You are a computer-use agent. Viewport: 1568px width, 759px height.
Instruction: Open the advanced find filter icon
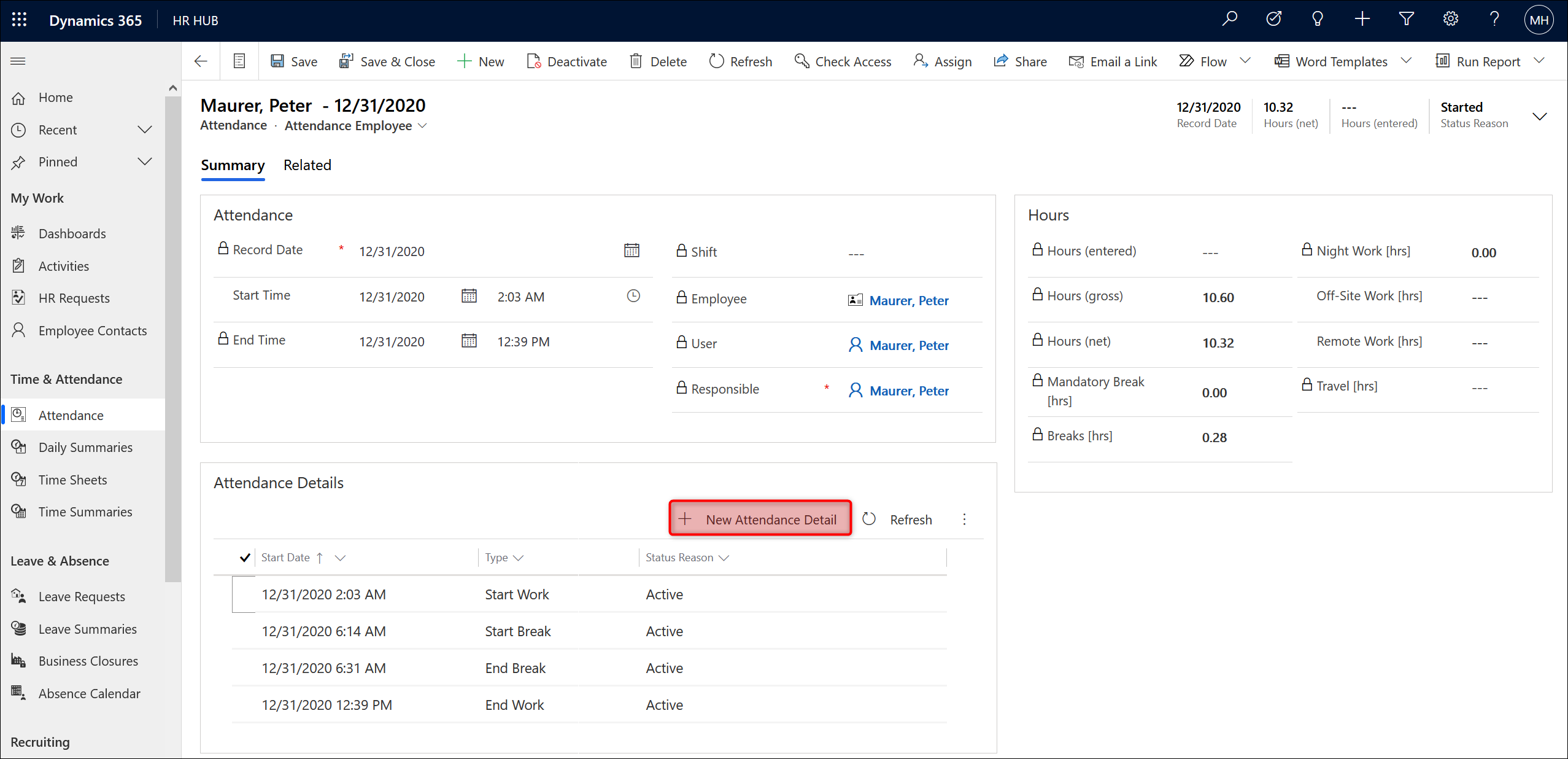(x=1406, y=20)
